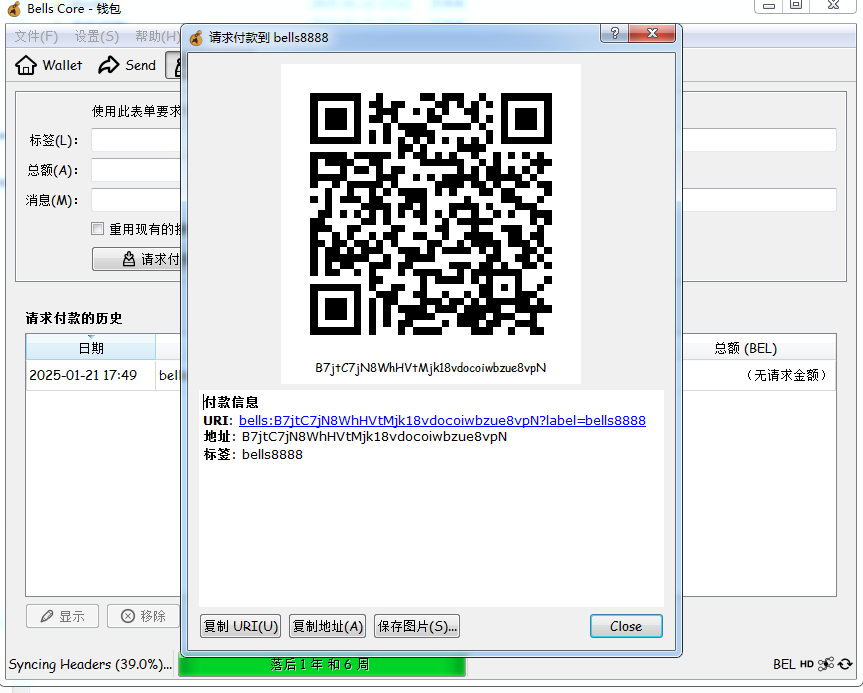Click the green sync progress bar
863x693 pixels.
321,664
